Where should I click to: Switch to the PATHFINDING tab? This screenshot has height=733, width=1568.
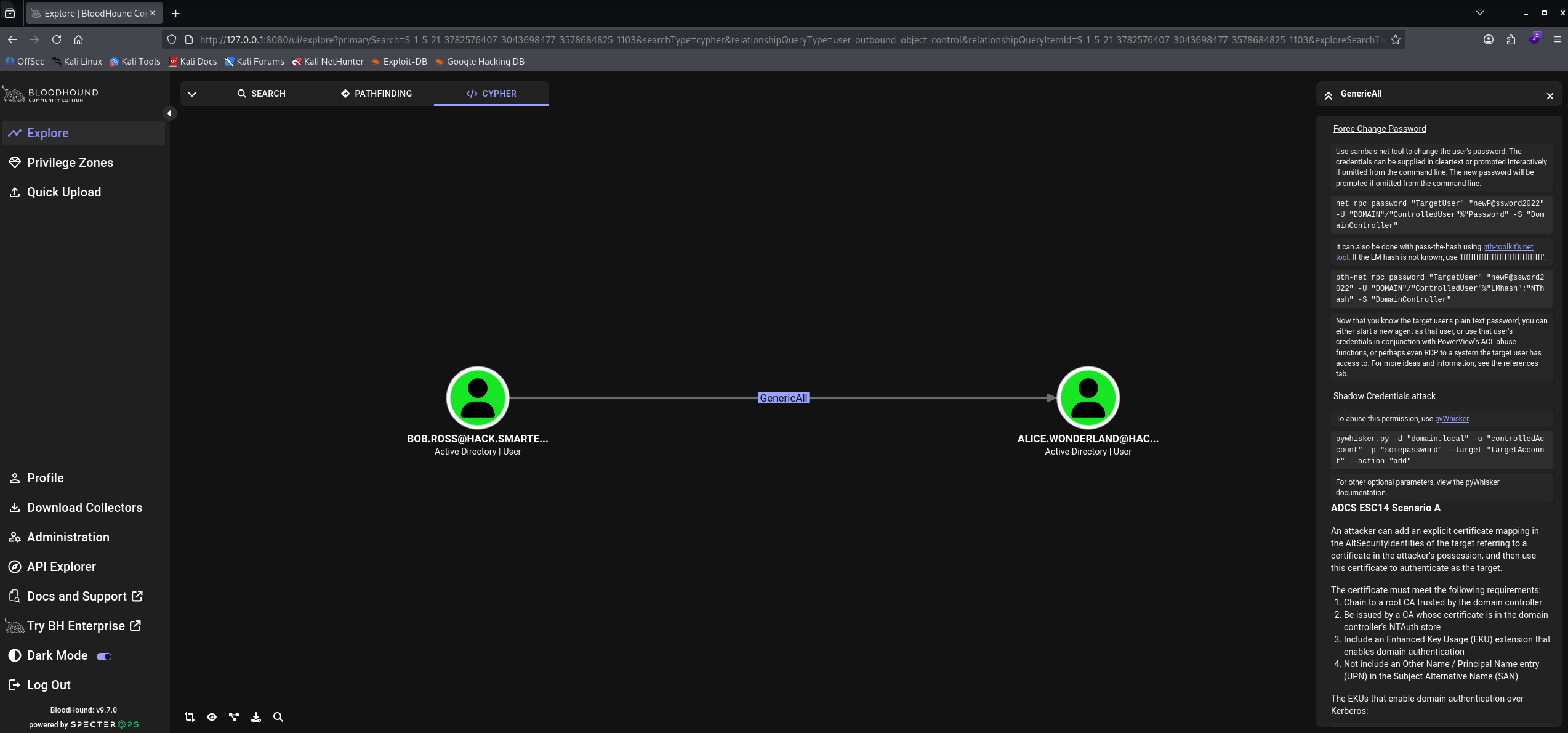[x=376, y=94]
